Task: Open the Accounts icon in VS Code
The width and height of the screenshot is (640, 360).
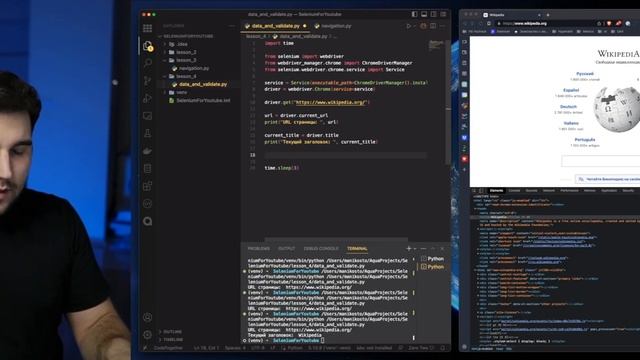Action: pyautogui.click(x=148, y=317)
